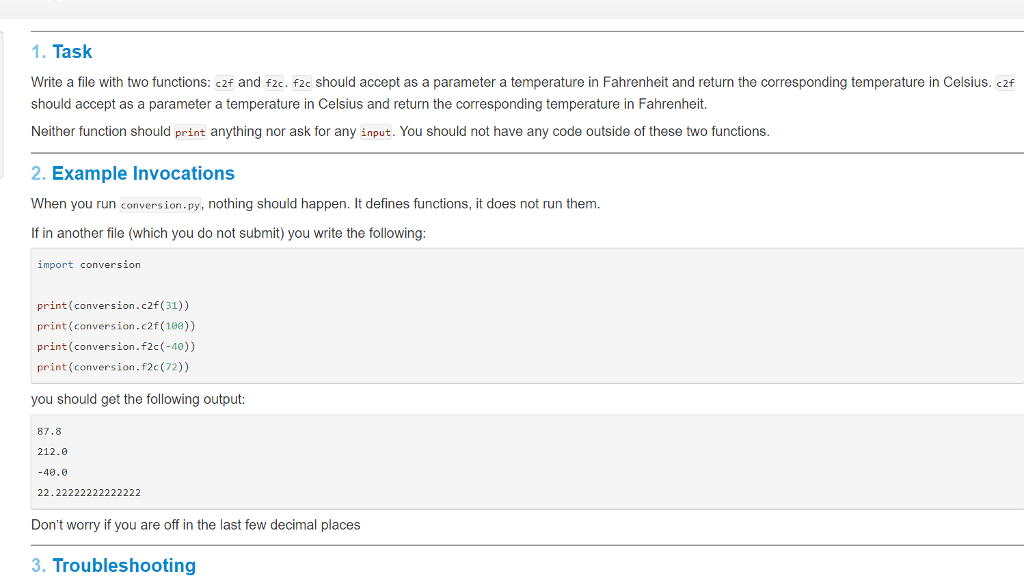This screenshot has height=576, width=1024.
Task: Click the inline "input" code word
Action: point(376,132)
